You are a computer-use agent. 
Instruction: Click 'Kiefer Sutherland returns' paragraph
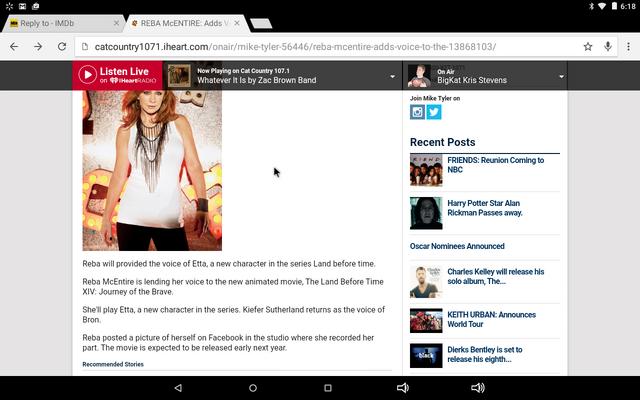[x=233, y=315]
